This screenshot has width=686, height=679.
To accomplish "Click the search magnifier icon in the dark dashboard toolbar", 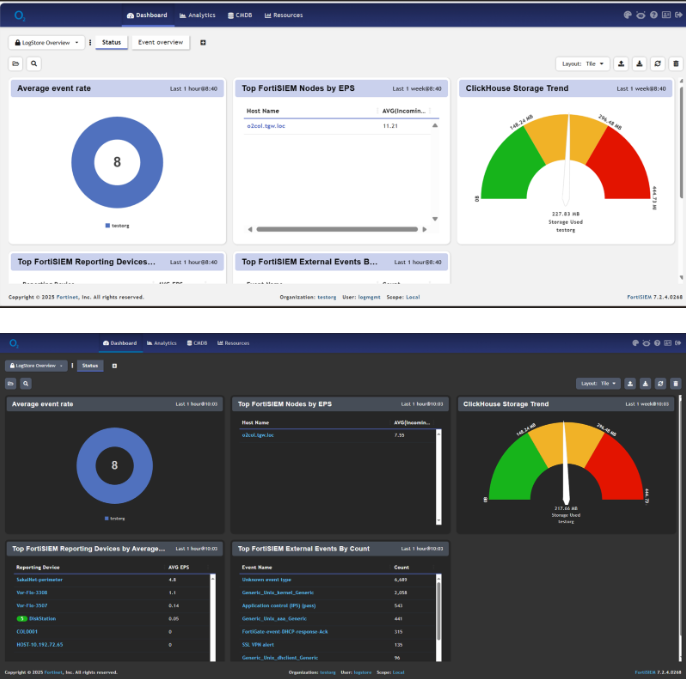I will [x=26, y=384].
